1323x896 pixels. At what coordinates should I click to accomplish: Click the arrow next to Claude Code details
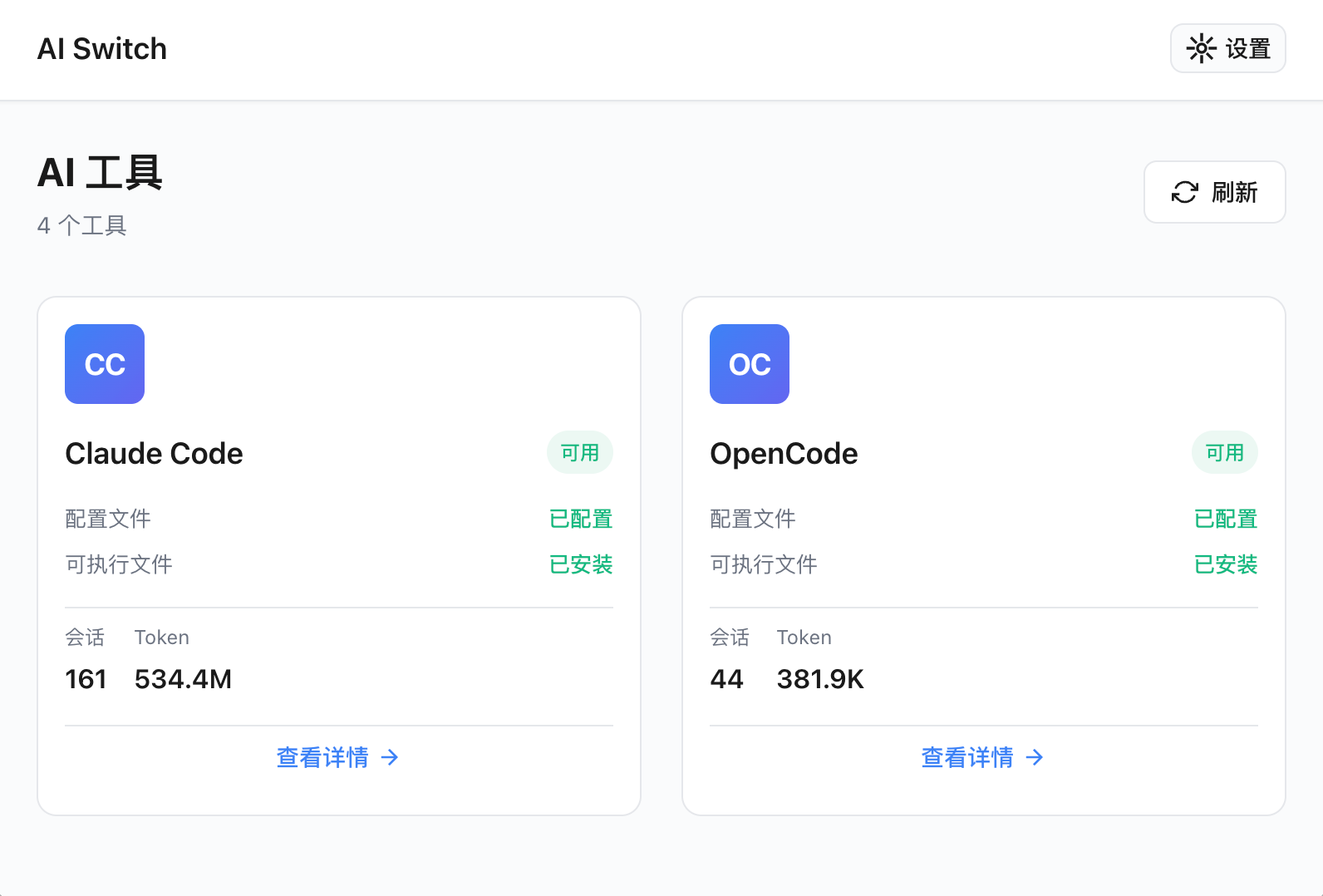tap(390, 757)
